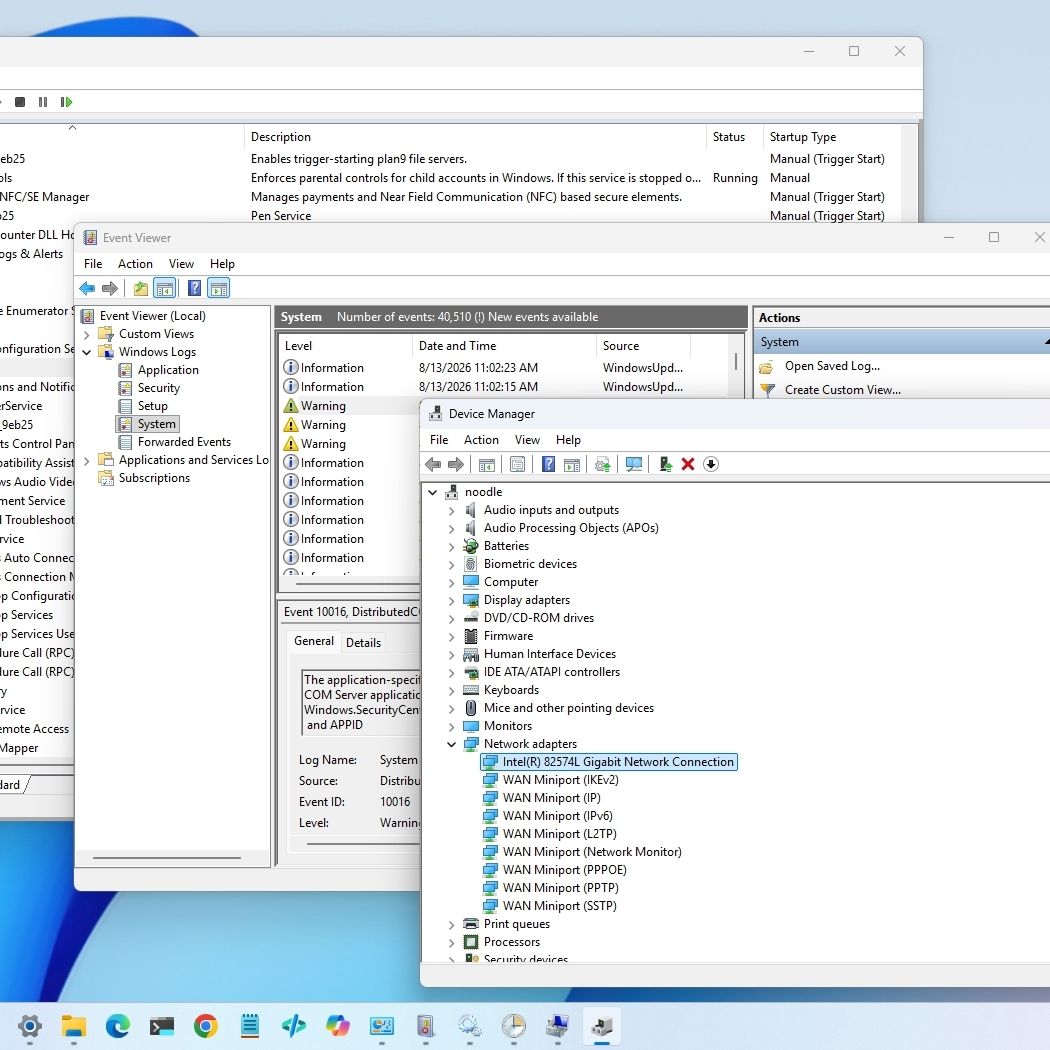Open Properties sheet icon in Device Manager toolbar
This screenshot has width=1050, height=1050.
point(517,464)
